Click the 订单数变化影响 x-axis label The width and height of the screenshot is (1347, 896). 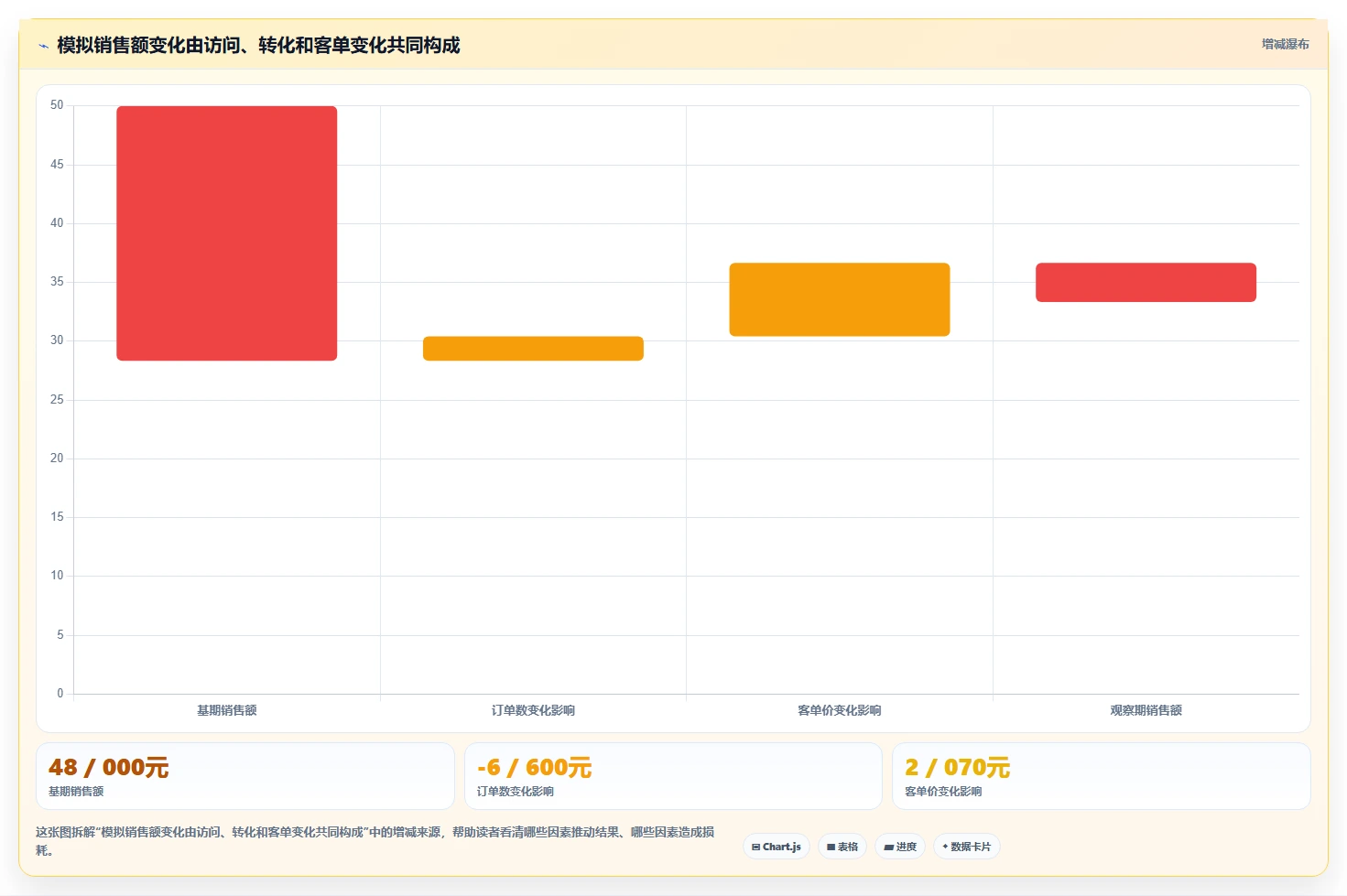click(x=533, y=710)
